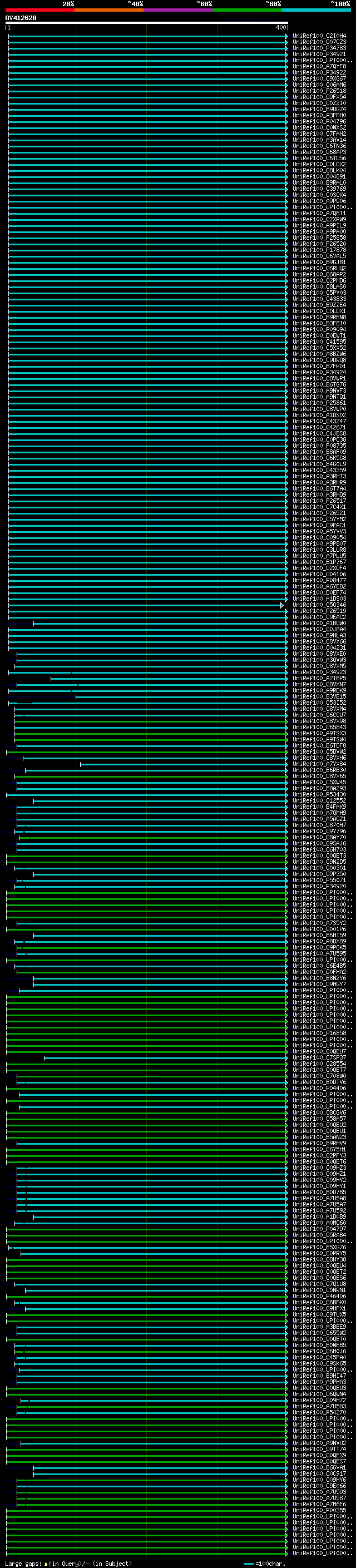Open hit UniRef100_Q2I0H4
Viewport: 356px width, 1568px height.
tap(319, 36)
